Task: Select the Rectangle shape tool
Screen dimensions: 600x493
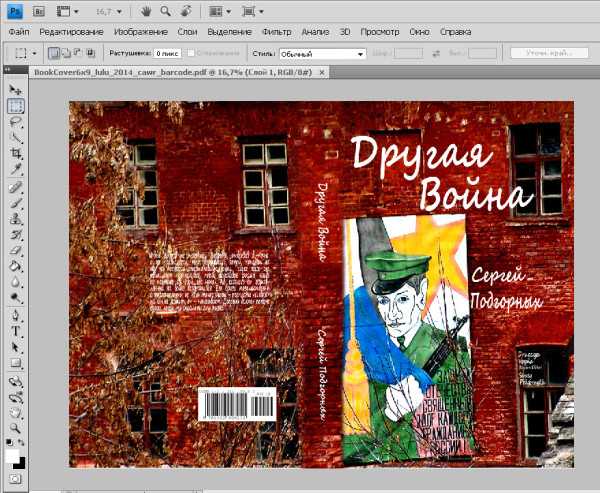Action: [x=16, y=362]
